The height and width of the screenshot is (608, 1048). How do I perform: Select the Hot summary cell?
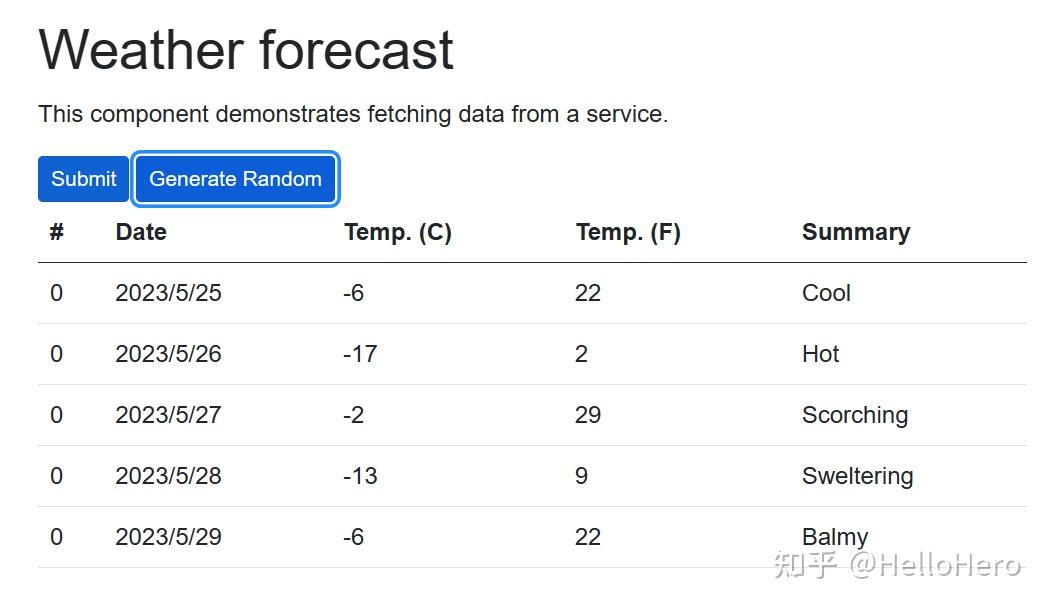[x=820, y=354]
